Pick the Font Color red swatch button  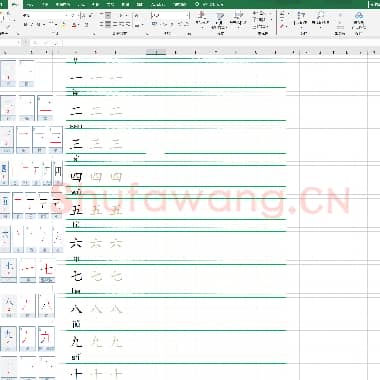75,25
